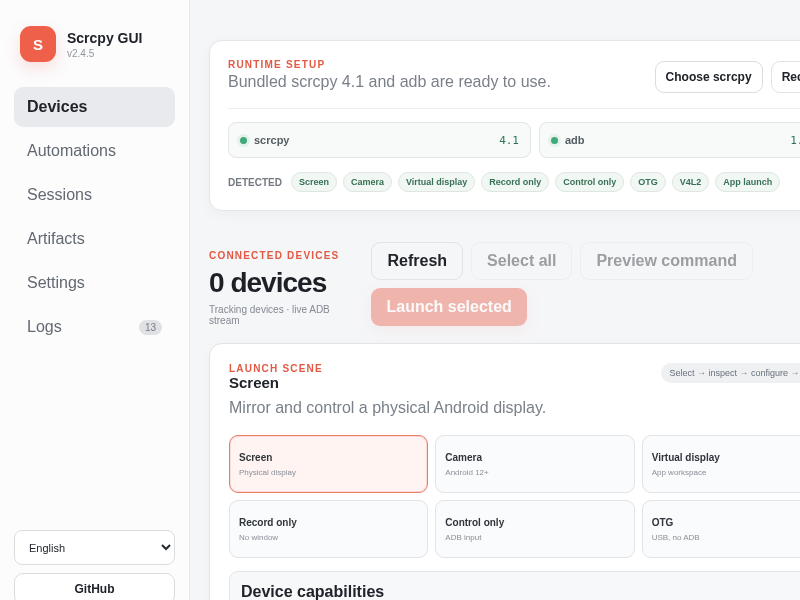This screenshot has height=600, width=800.
Task: Open the GitHub link button
Action: pos(94,588)
